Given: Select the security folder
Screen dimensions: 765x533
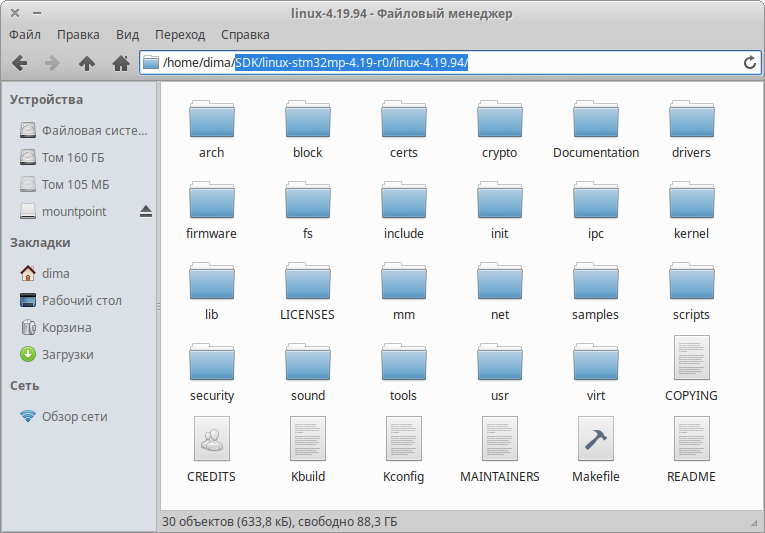Looking at the screenshot, I should [211, 373].
